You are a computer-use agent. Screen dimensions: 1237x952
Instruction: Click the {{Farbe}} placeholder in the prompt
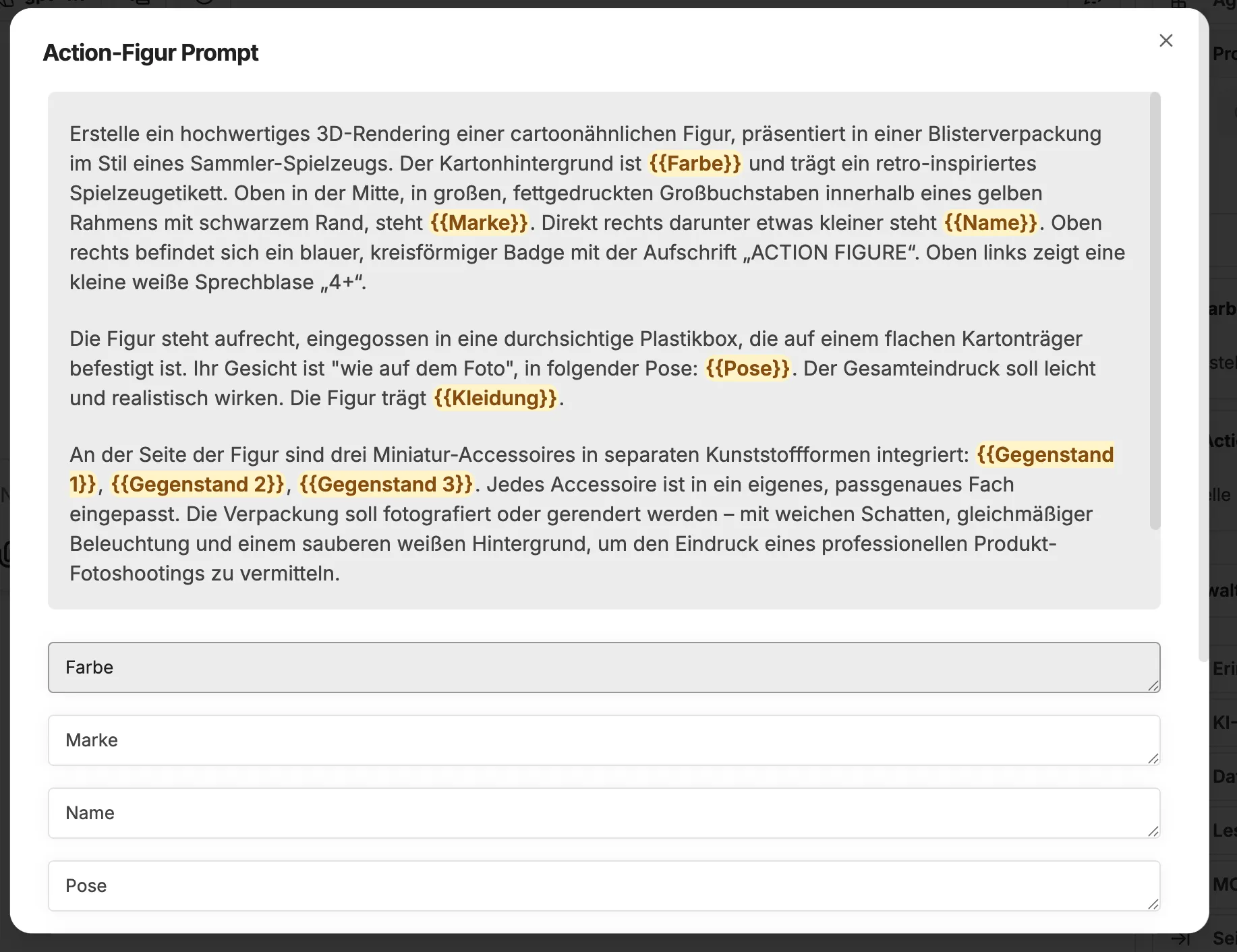[x=695, y=164]
